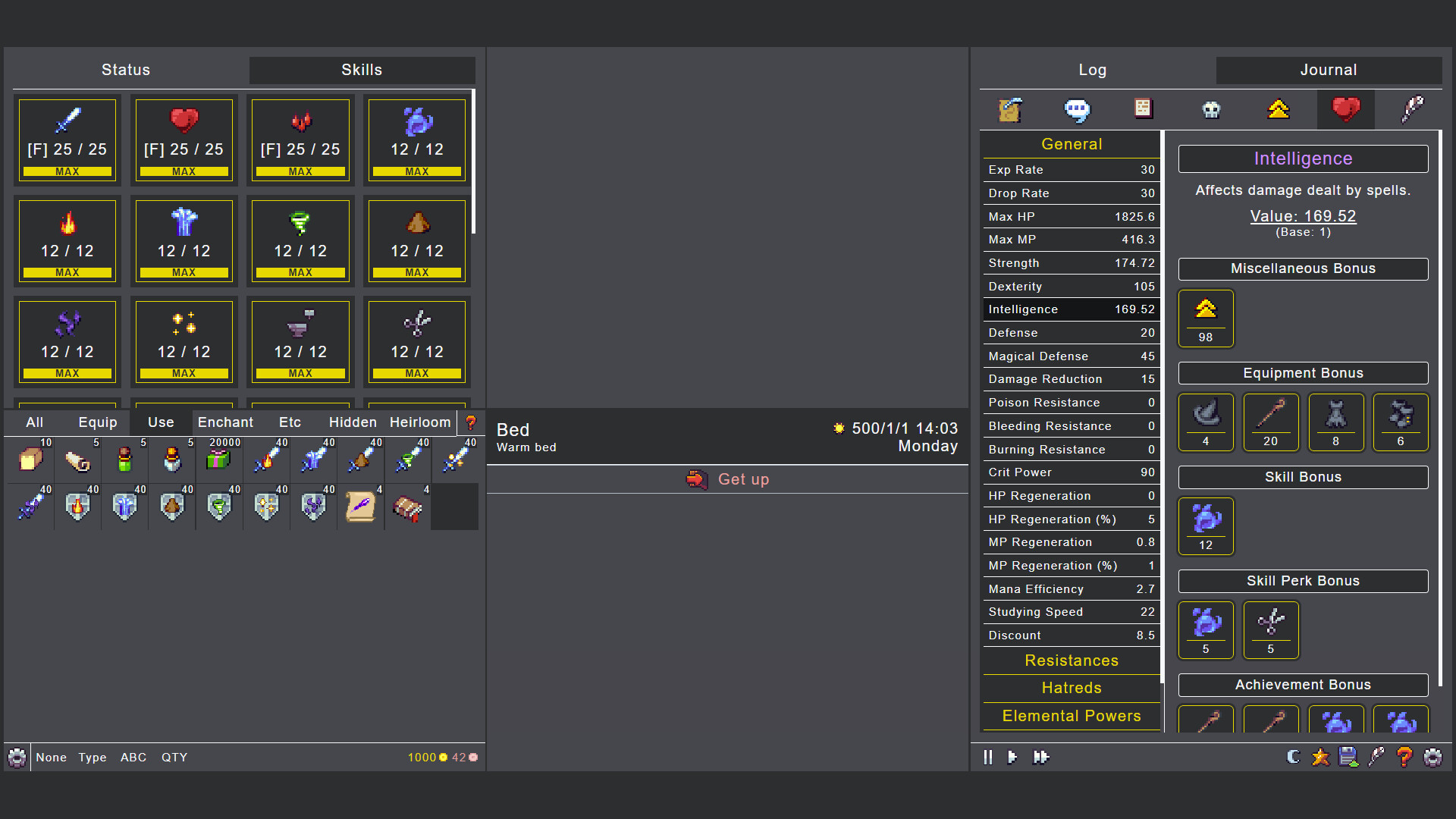Expand the Elemental Powers section
Screen dimensions: 1456x819
coord(1071,716)
